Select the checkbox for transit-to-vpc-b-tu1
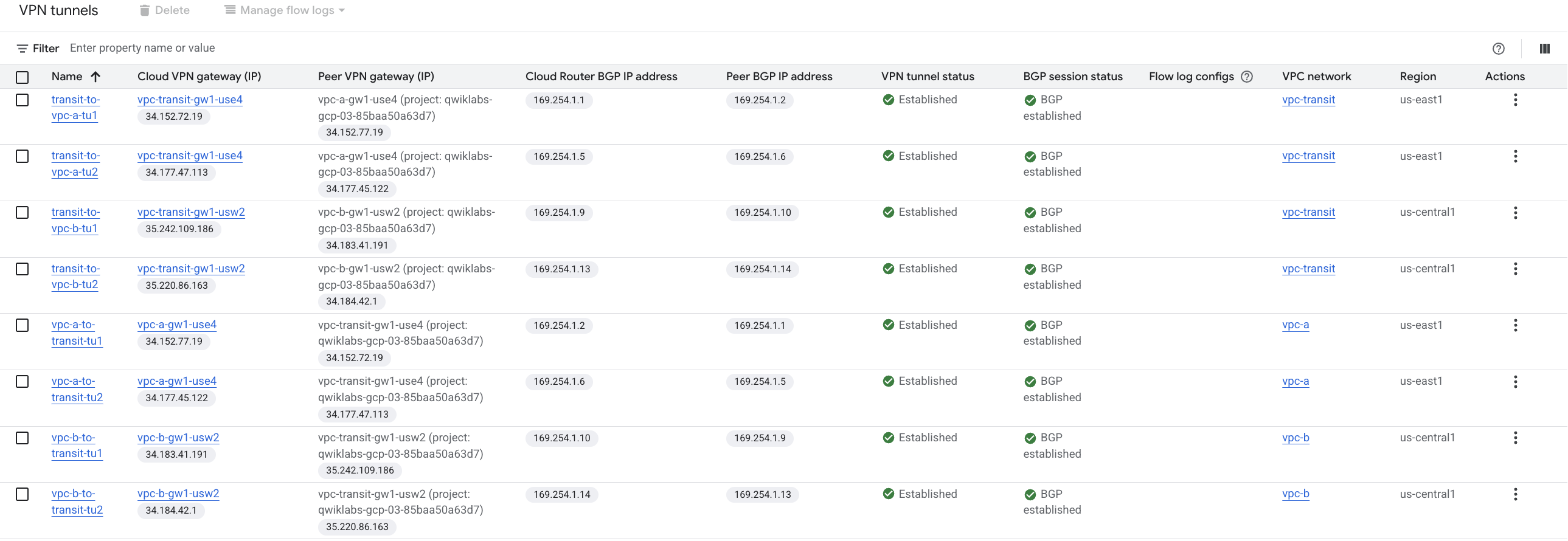 (x=22, y=212)
